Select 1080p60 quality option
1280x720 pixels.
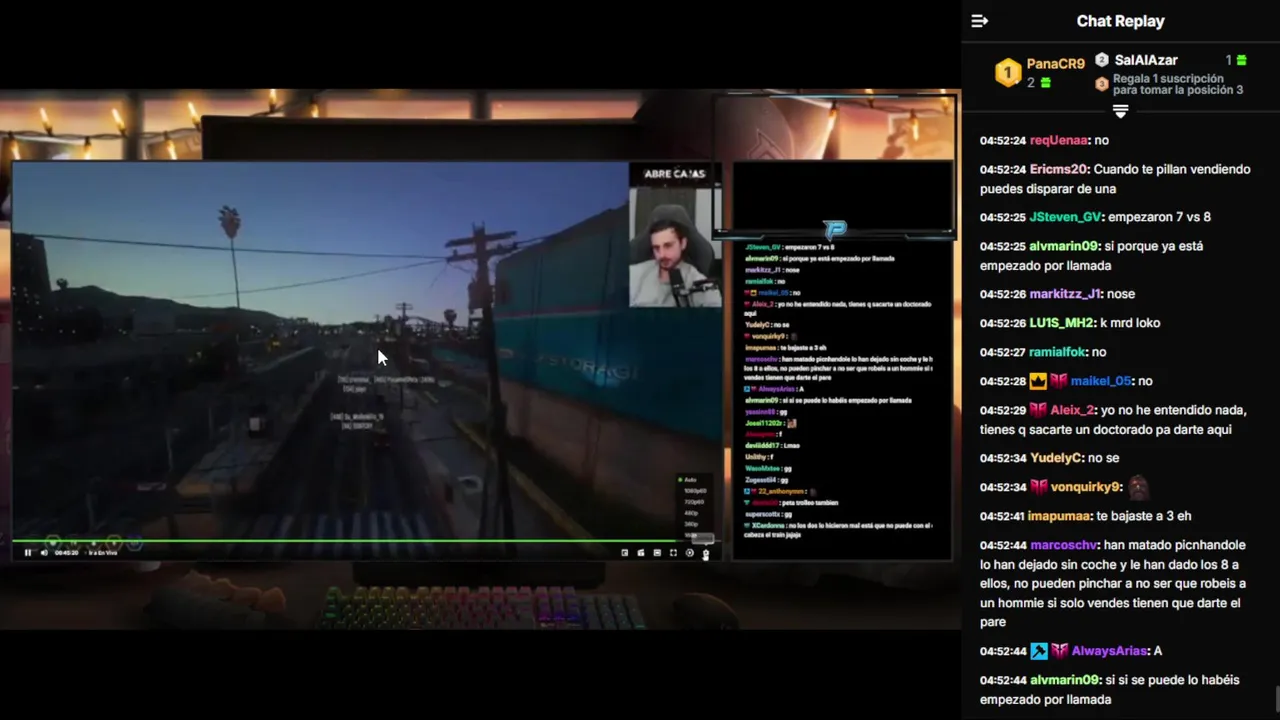(x=695, y=491)
